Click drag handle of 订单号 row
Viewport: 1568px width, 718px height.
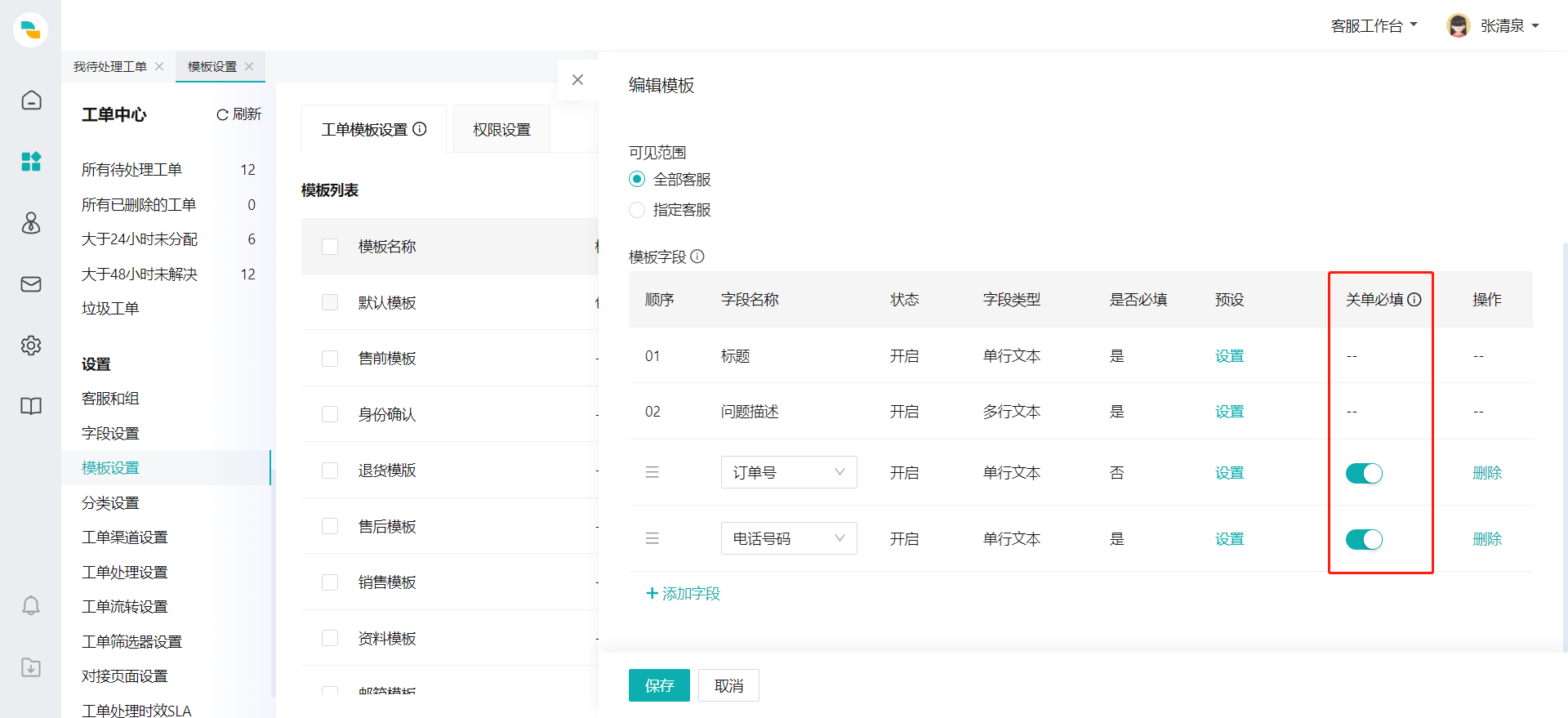653,472
